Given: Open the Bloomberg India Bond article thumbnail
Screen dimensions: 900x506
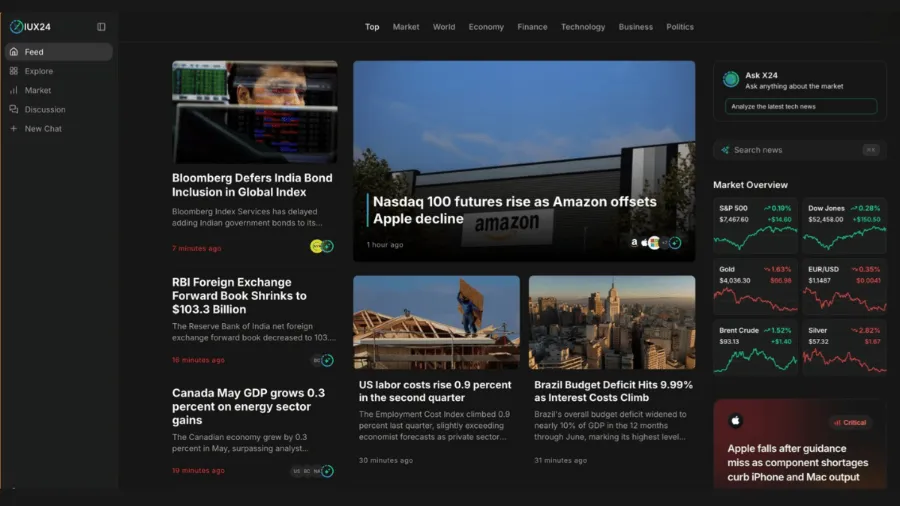Looking at the screenshot, I should click(255, 112).
